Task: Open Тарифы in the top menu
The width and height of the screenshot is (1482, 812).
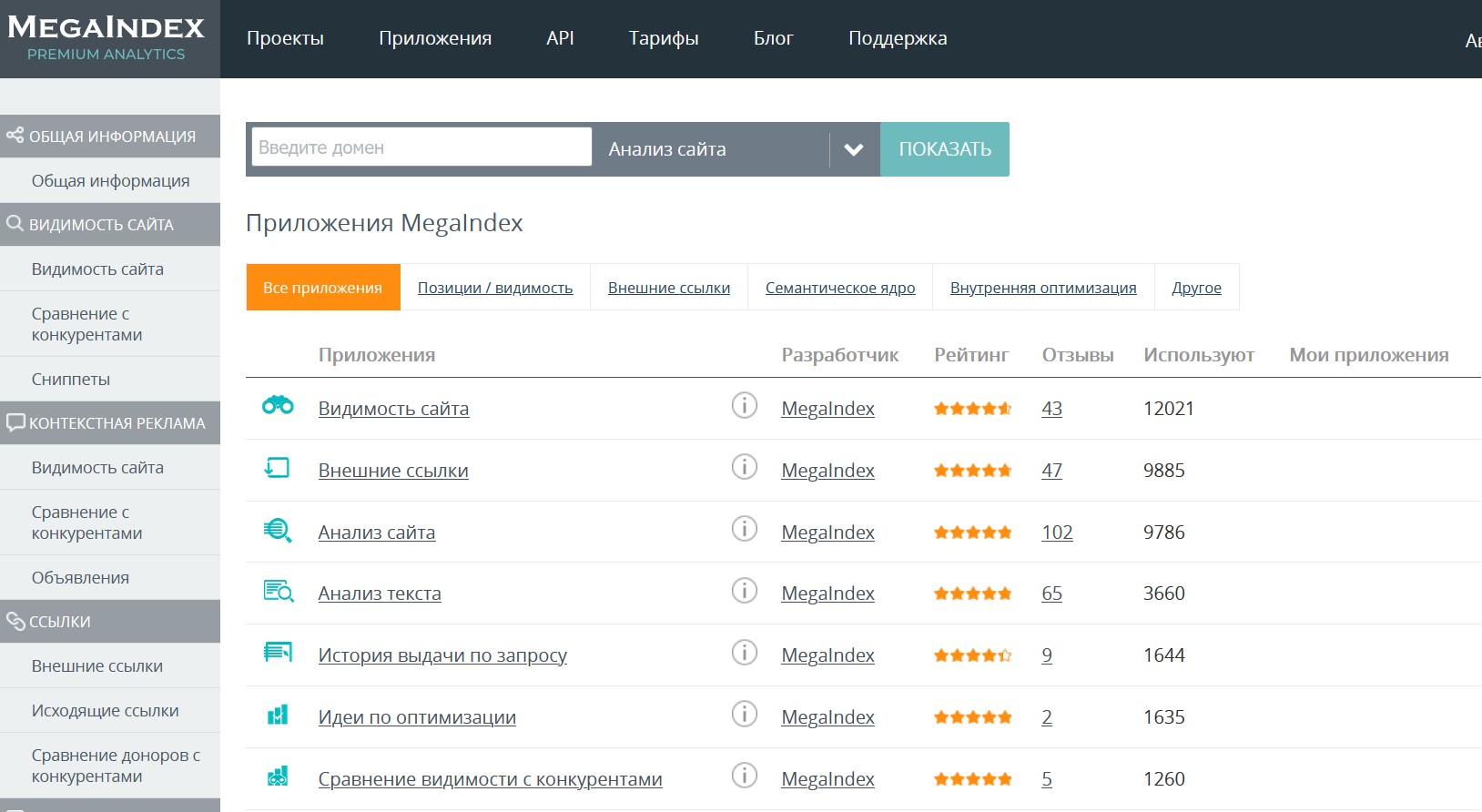Action: point(664,38)
